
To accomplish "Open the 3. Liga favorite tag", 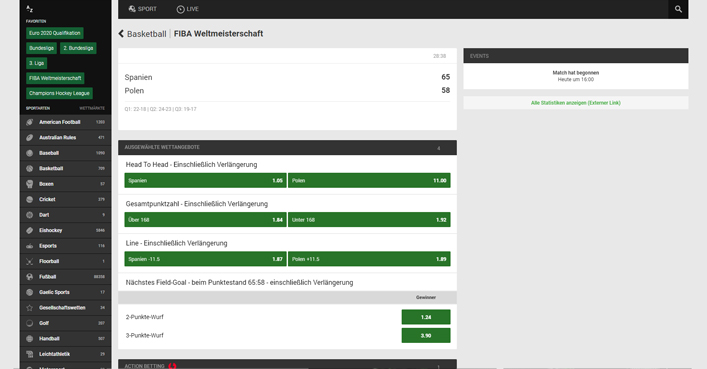I will pyautogui.click(x=37, y=63).
